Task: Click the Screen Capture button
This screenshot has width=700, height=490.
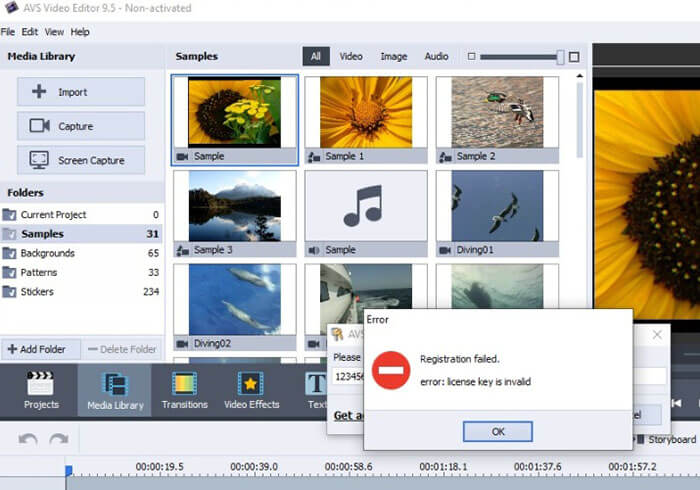Action: coord(81,160)
